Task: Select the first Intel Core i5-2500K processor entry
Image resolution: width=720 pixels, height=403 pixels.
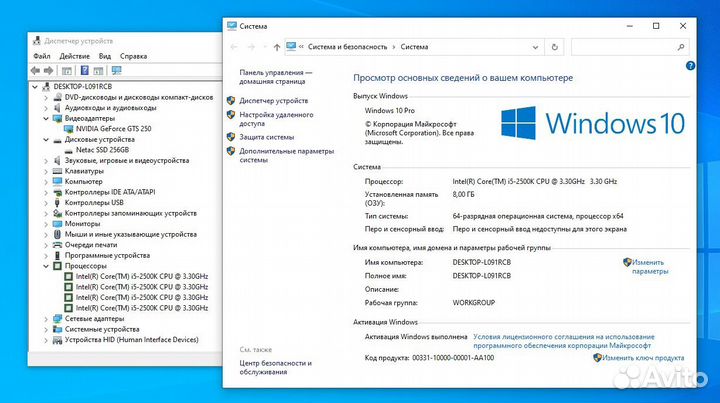Action: coord(142,277)
